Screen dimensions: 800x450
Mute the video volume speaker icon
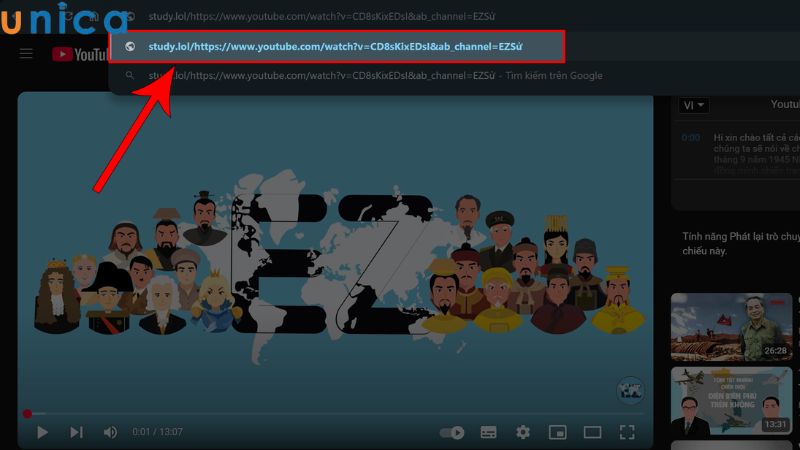coord(110,433)
